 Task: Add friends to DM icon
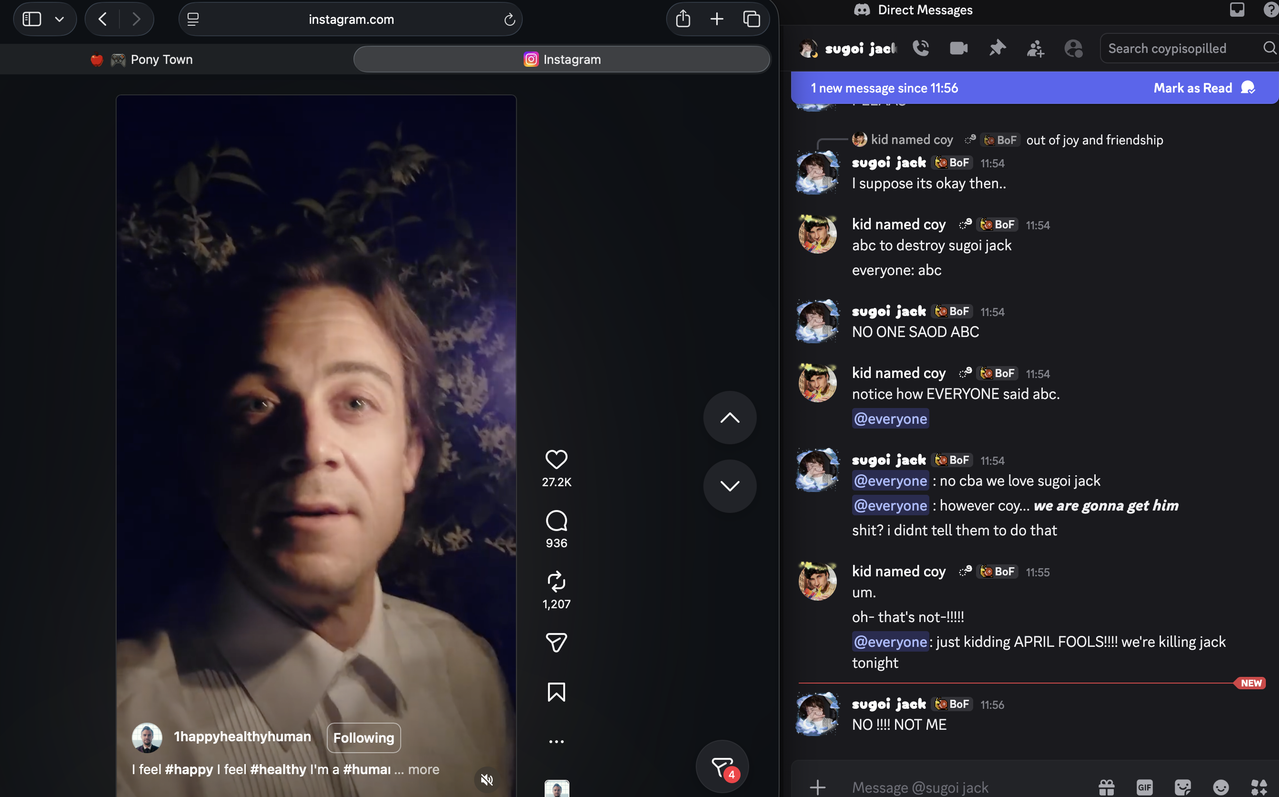pos(1035,47)
